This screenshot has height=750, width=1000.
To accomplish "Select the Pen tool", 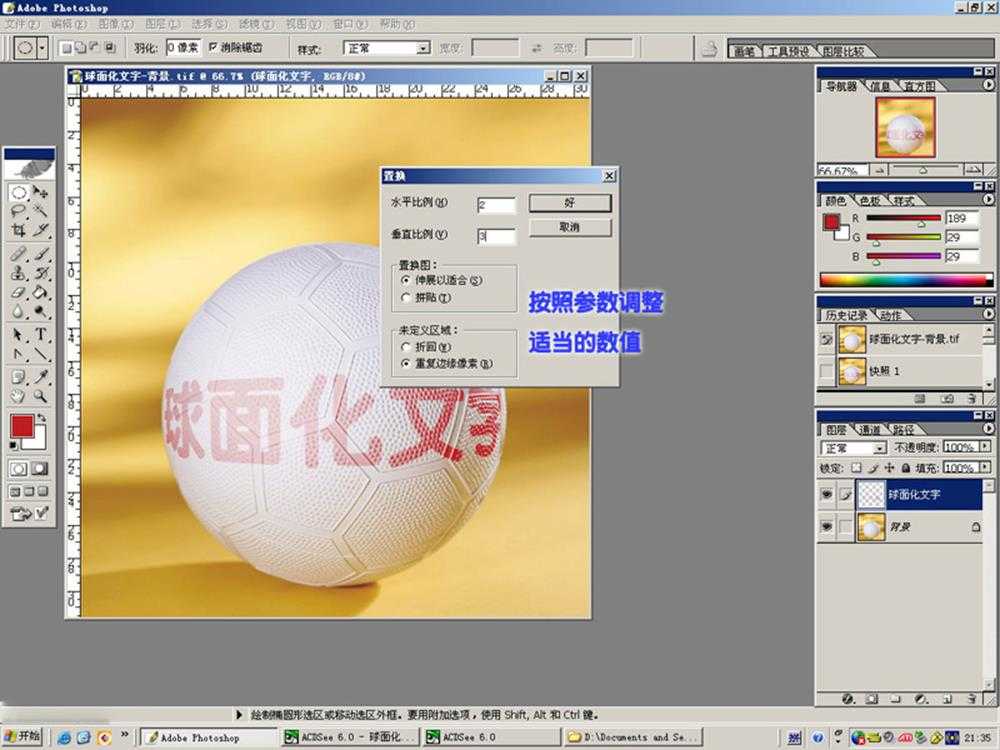I will pos(19,354).
